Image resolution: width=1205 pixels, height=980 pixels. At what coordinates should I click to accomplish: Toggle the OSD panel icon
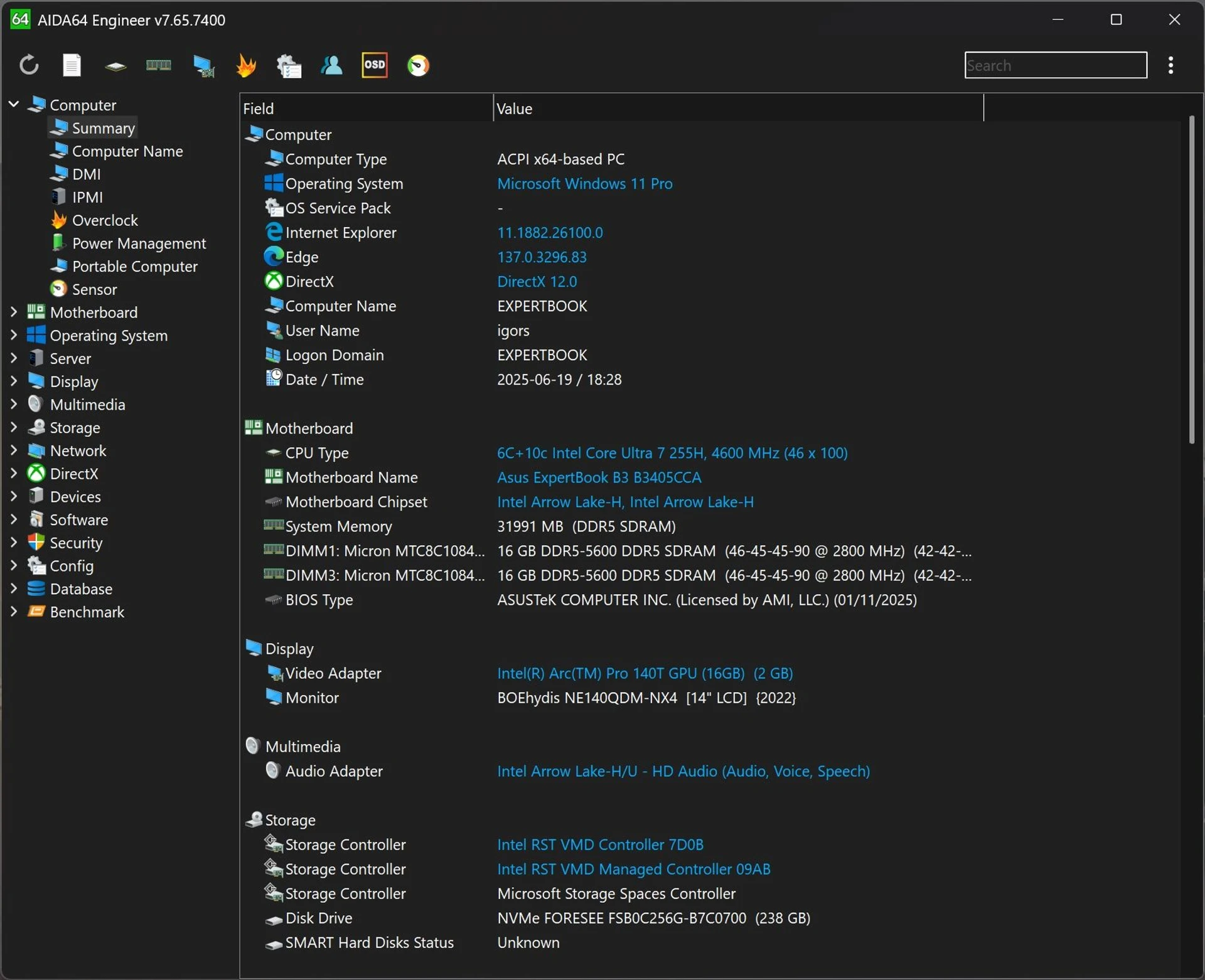[375, 65]
